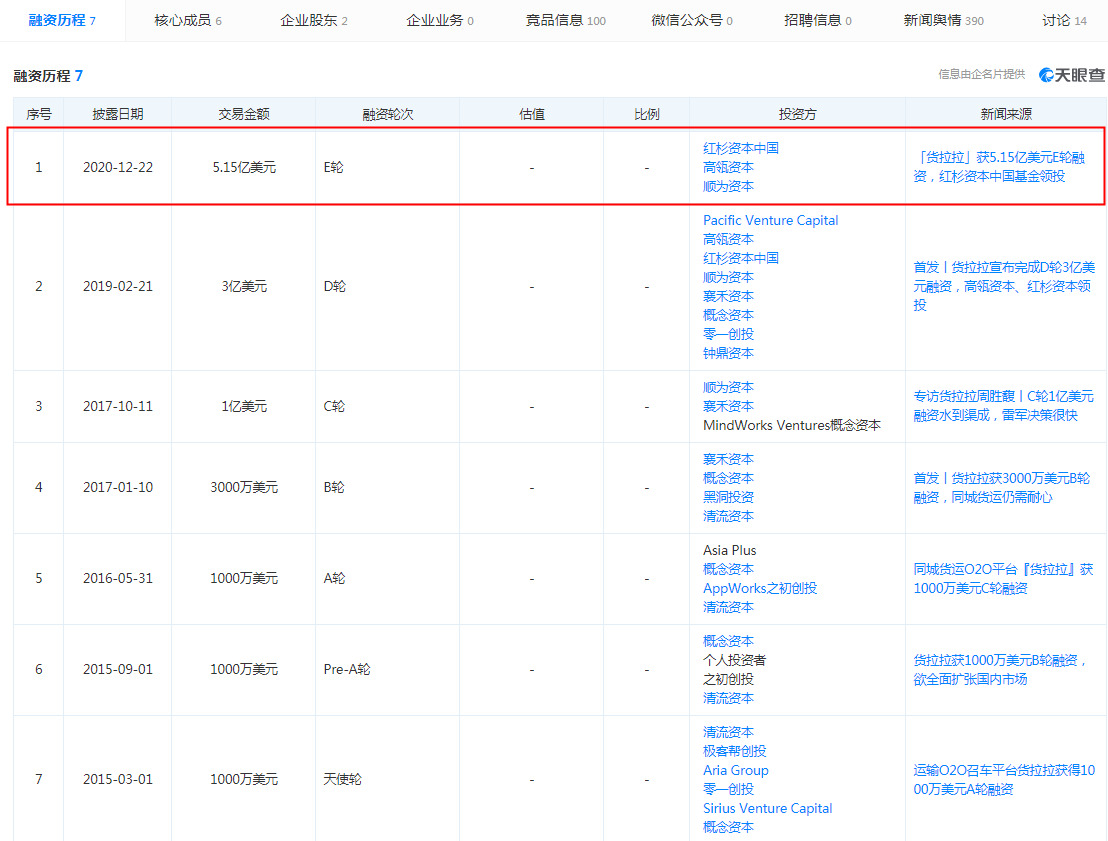Viewport: 1108px width, 841px height.
Task: Go to the 竞品信息 tab
Action: (x=565, y=20)
